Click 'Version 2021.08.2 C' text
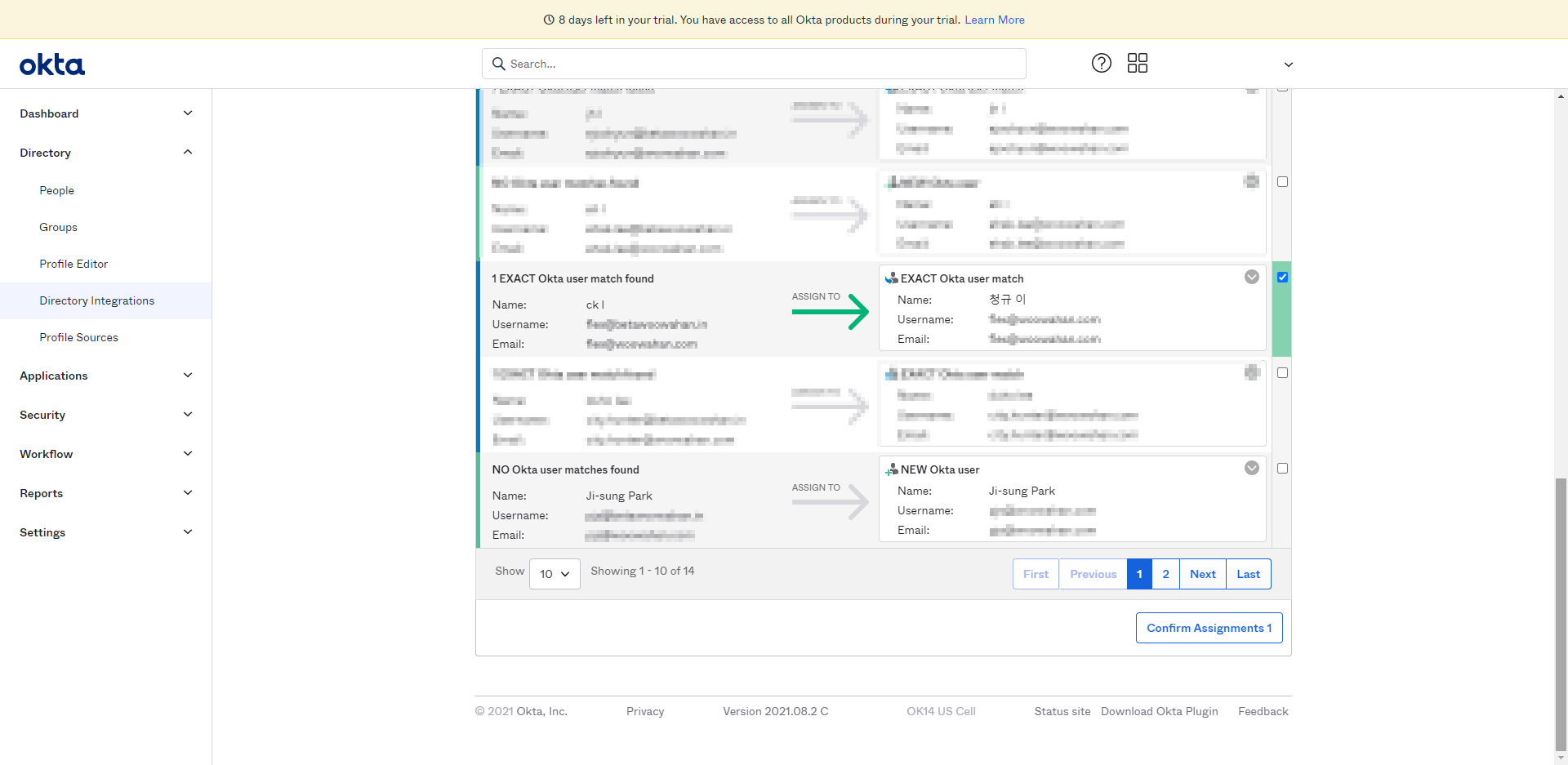Viewport: 1568px width, 765px height. pyautogui.click(x=775, y=711)
